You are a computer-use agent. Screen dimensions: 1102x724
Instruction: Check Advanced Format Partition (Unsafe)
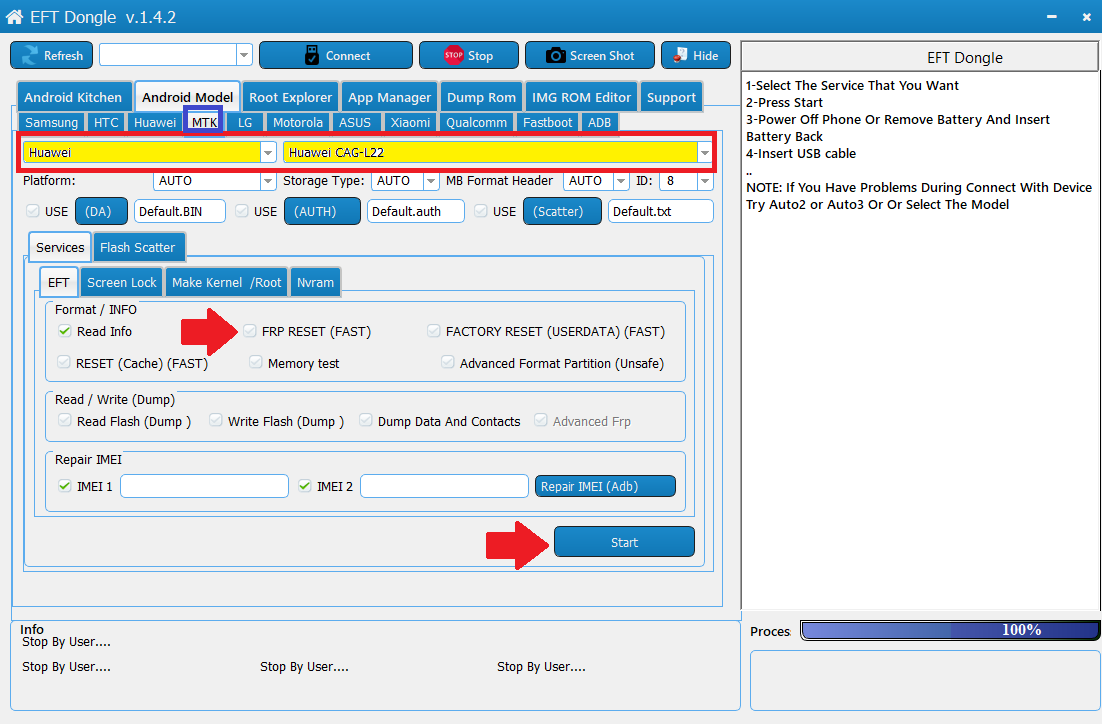click(448, 362)
